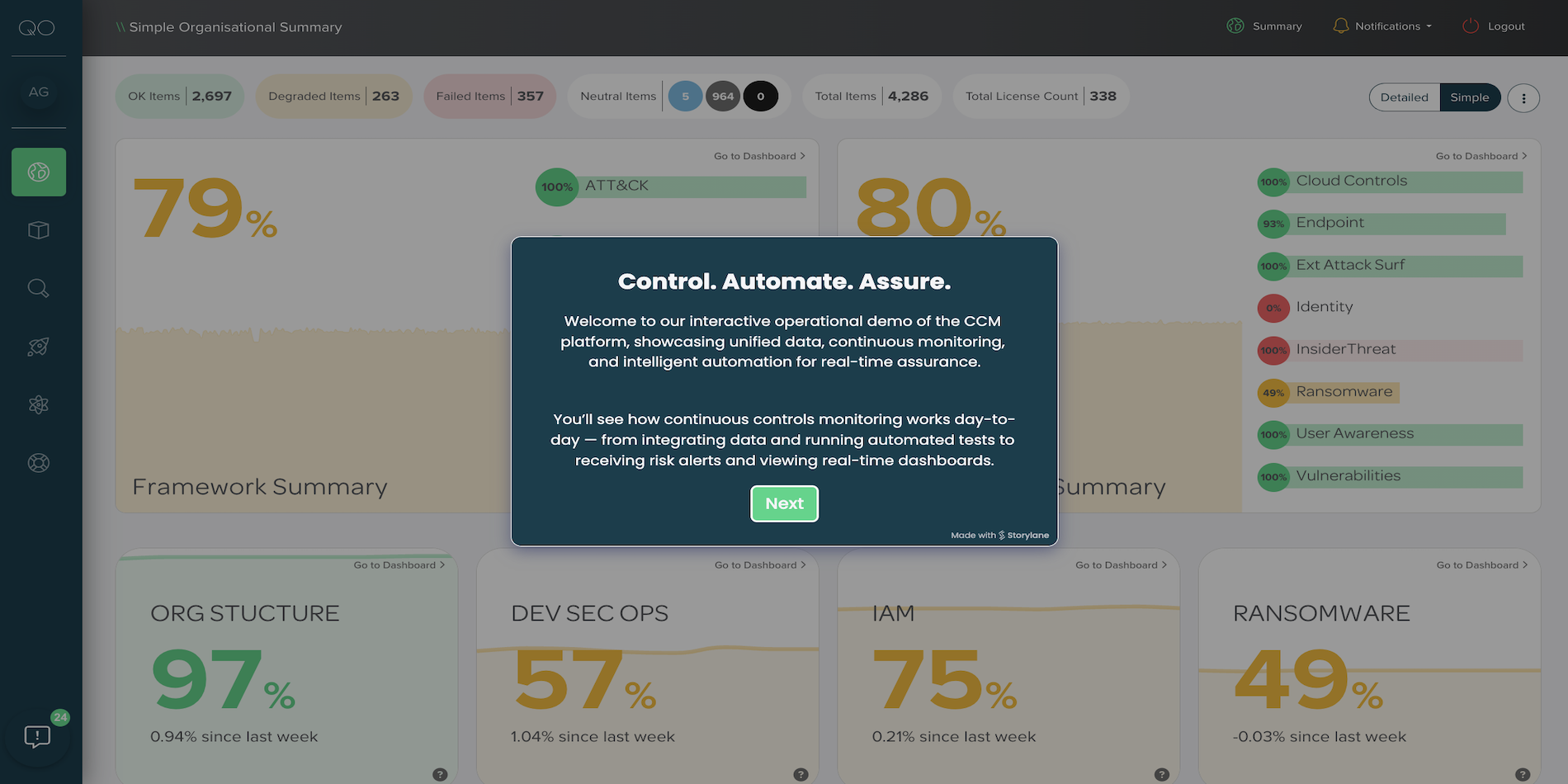Viewport: 1568px width, 784px height.
Task: Click the active green dashboard sidebar icon
Action: point(39,172)
